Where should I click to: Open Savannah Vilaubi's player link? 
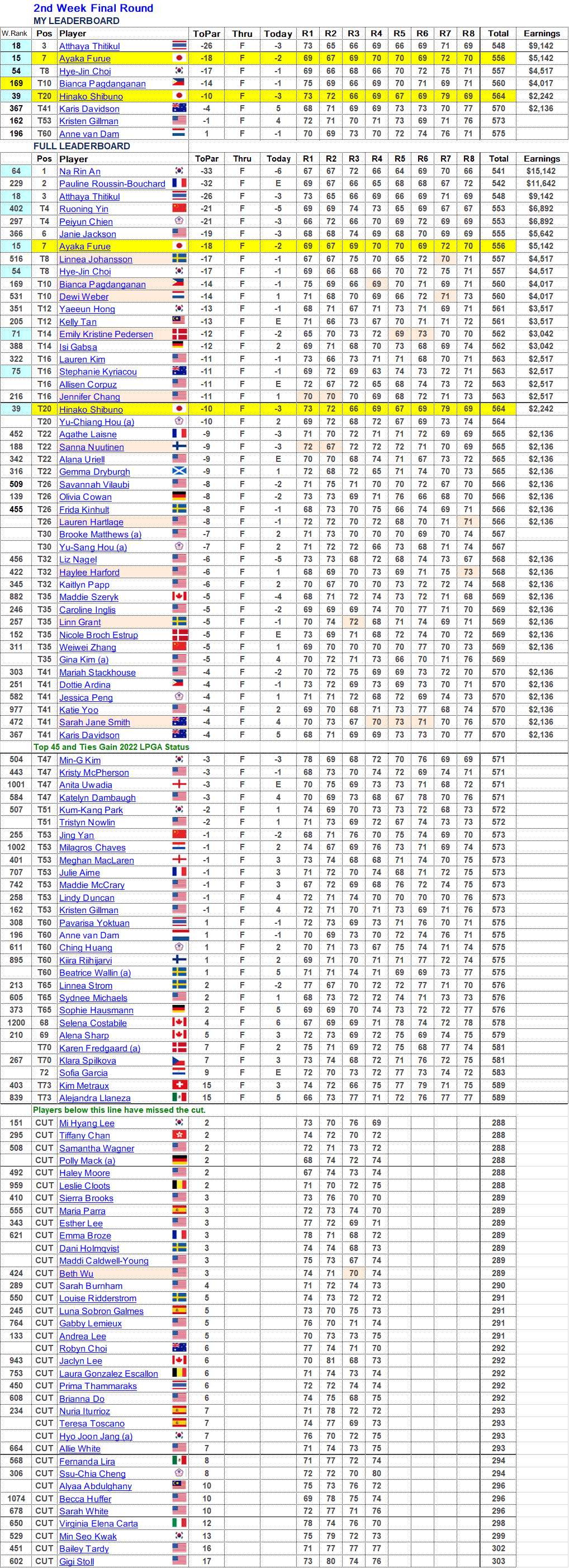click(x=94, y=484)
